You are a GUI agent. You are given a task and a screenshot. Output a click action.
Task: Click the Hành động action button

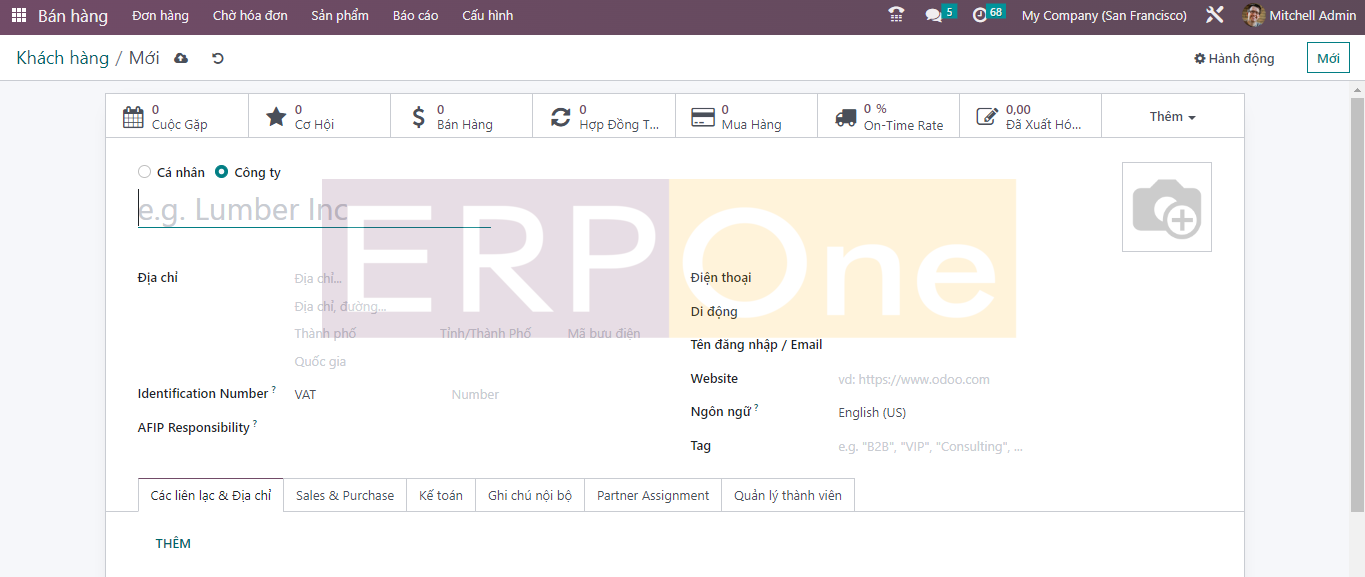click(x=1234, y=59)
